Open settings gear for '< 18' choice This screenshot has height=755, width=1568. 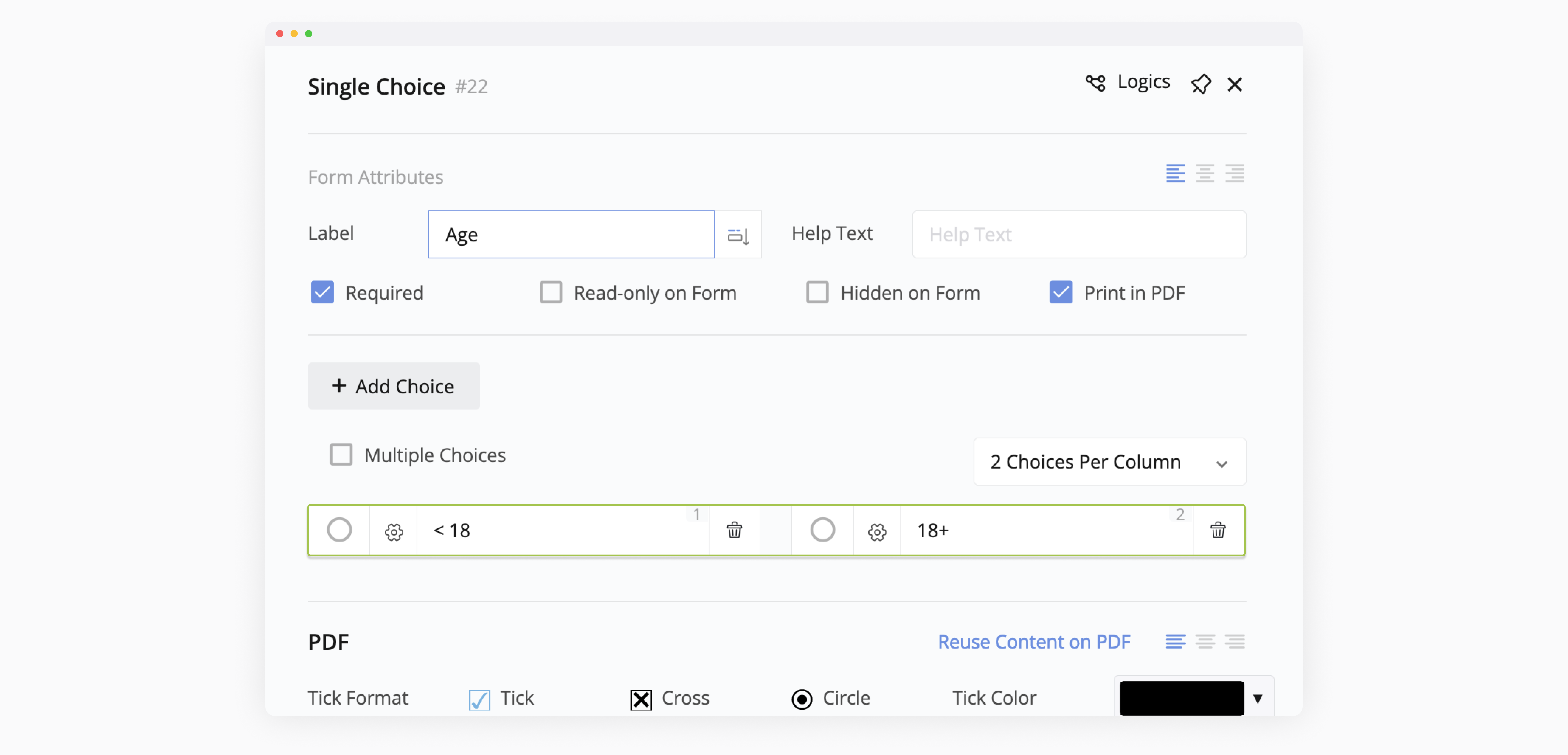pyautogui.click(x=394, y=532)
